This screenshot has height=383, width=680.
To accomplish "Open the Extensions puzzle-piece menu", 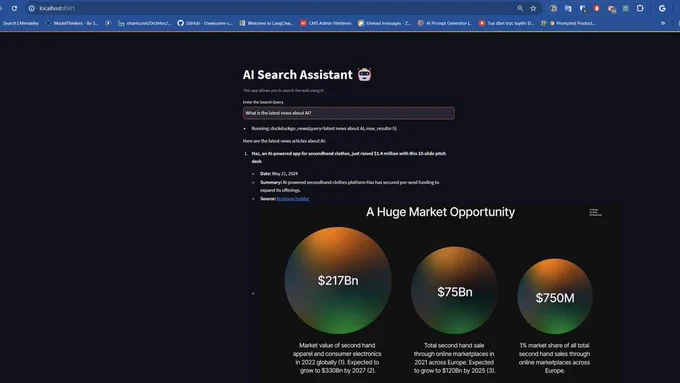I will [x=640, y=8].
